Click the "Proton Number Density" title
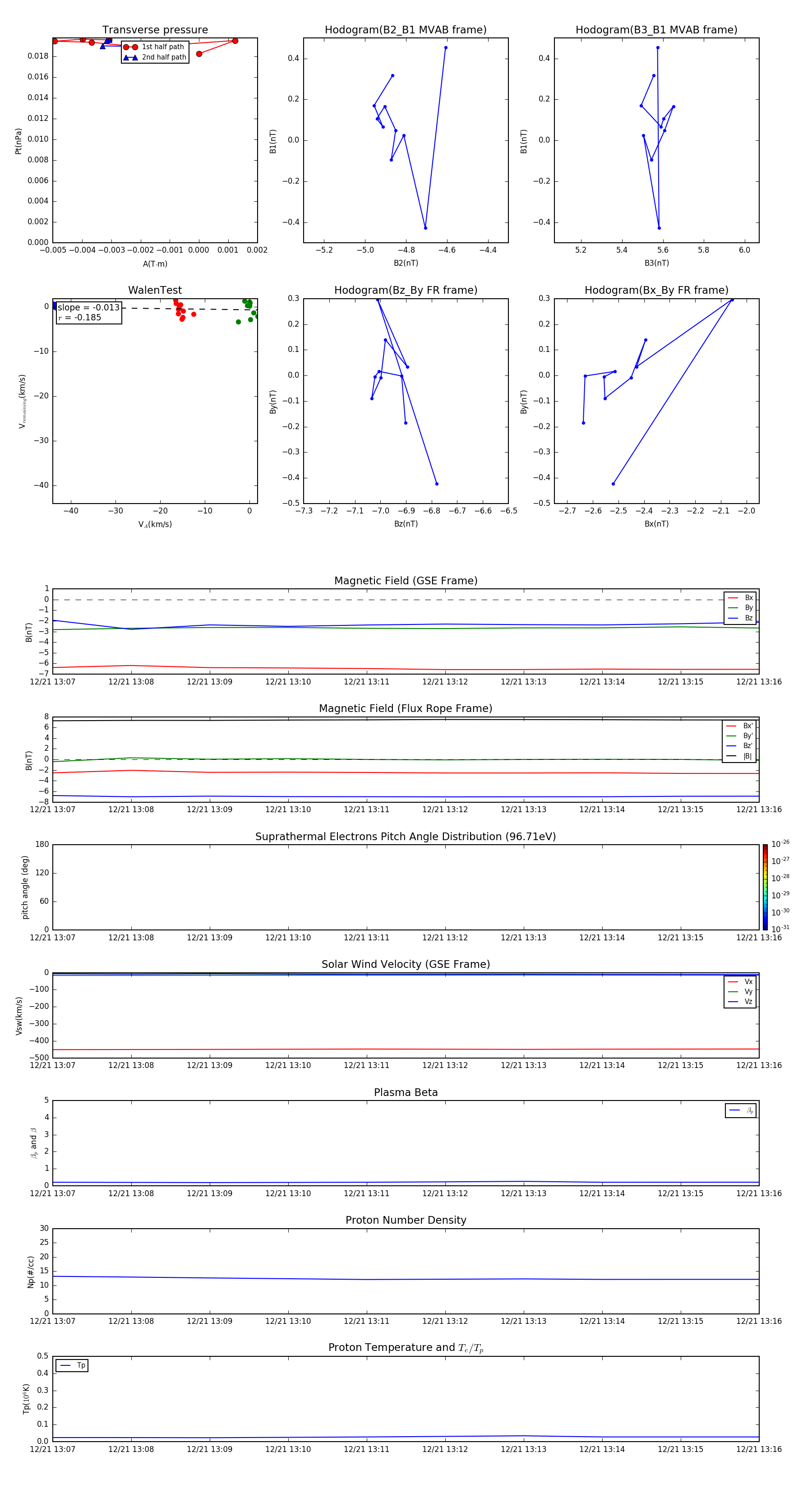This screenshot has width=812, height=1489. click(x=406, y=1220)
